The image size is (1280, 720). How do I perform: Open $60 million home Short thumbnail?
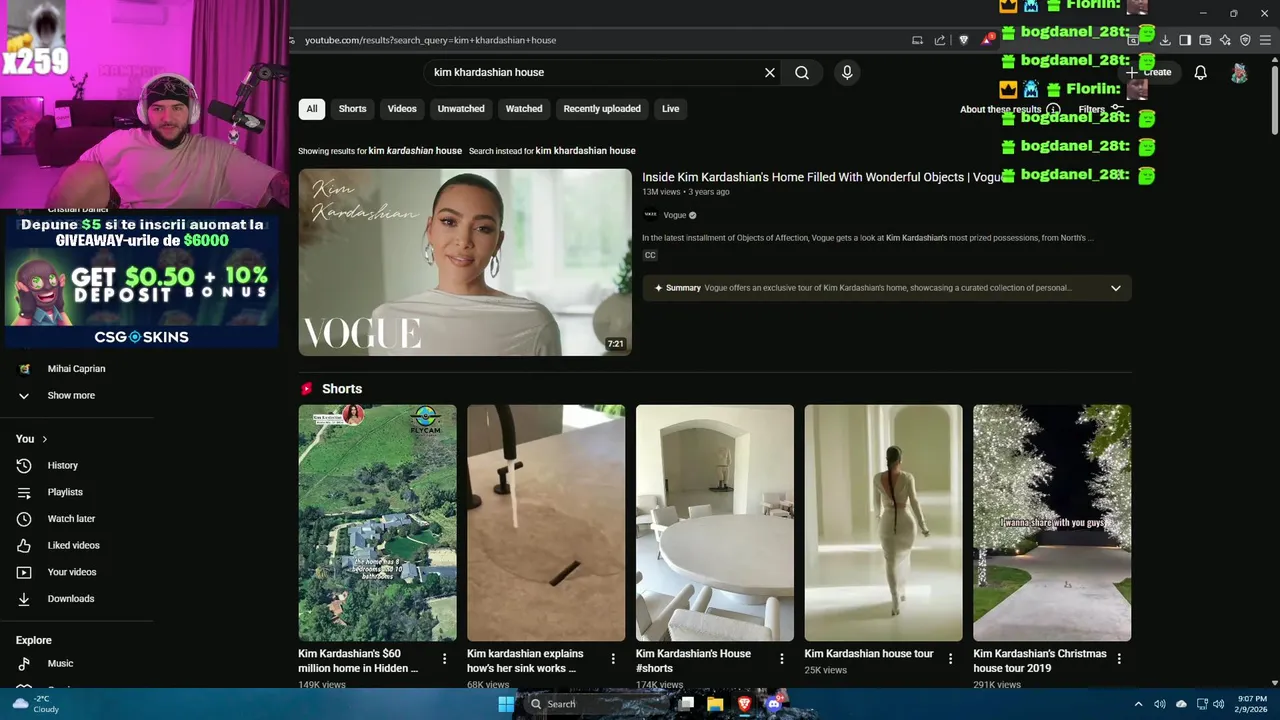[x=377, y=522]
